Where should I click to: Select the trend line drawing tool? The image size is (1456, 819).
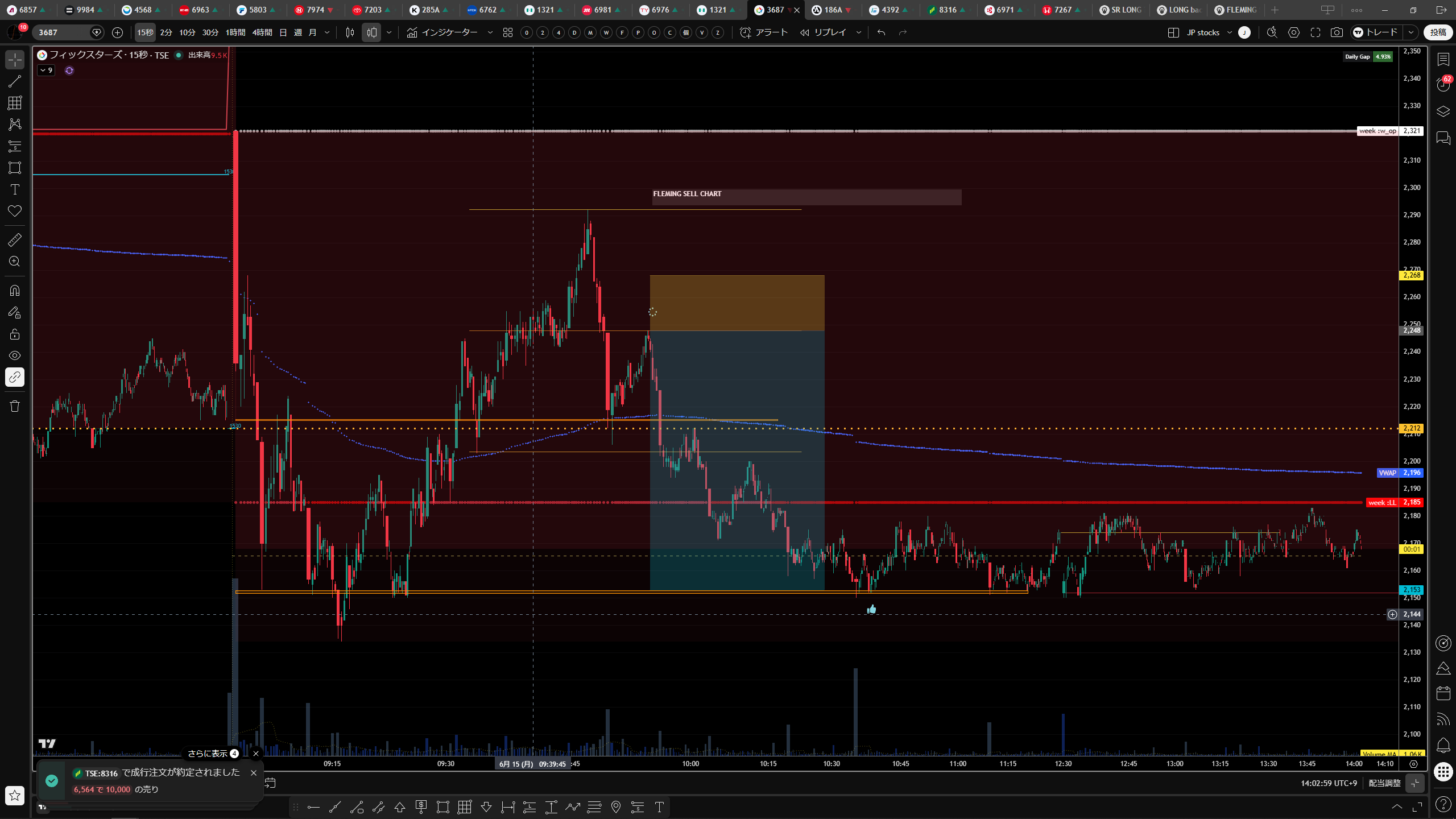pos(15,81)
